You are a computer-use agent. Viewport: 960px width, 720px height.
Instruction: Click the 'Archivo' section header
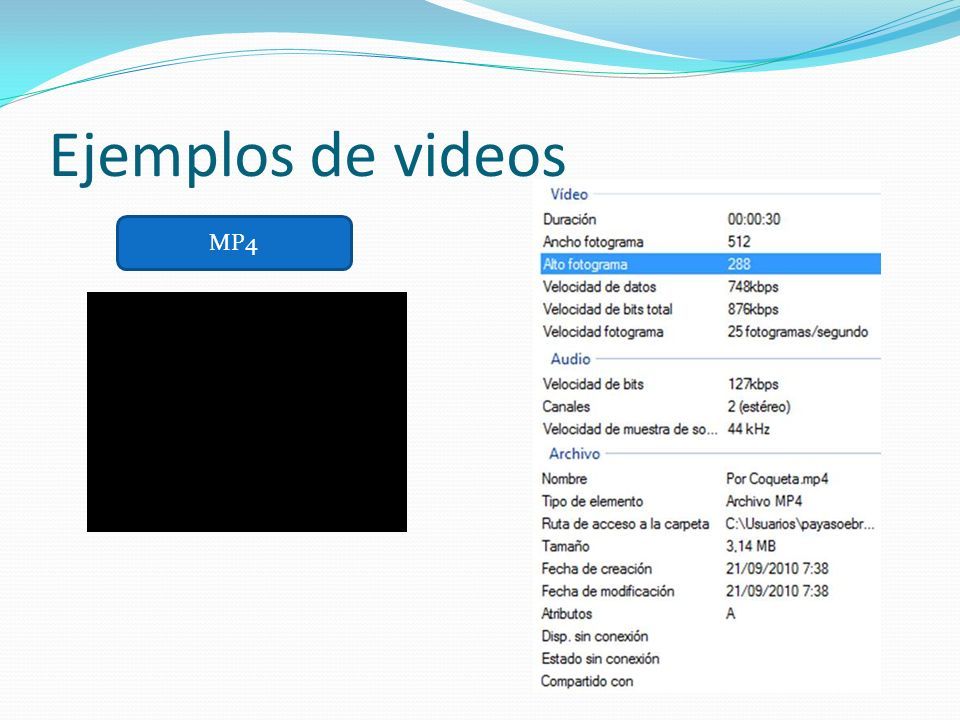tap(574, 454)
